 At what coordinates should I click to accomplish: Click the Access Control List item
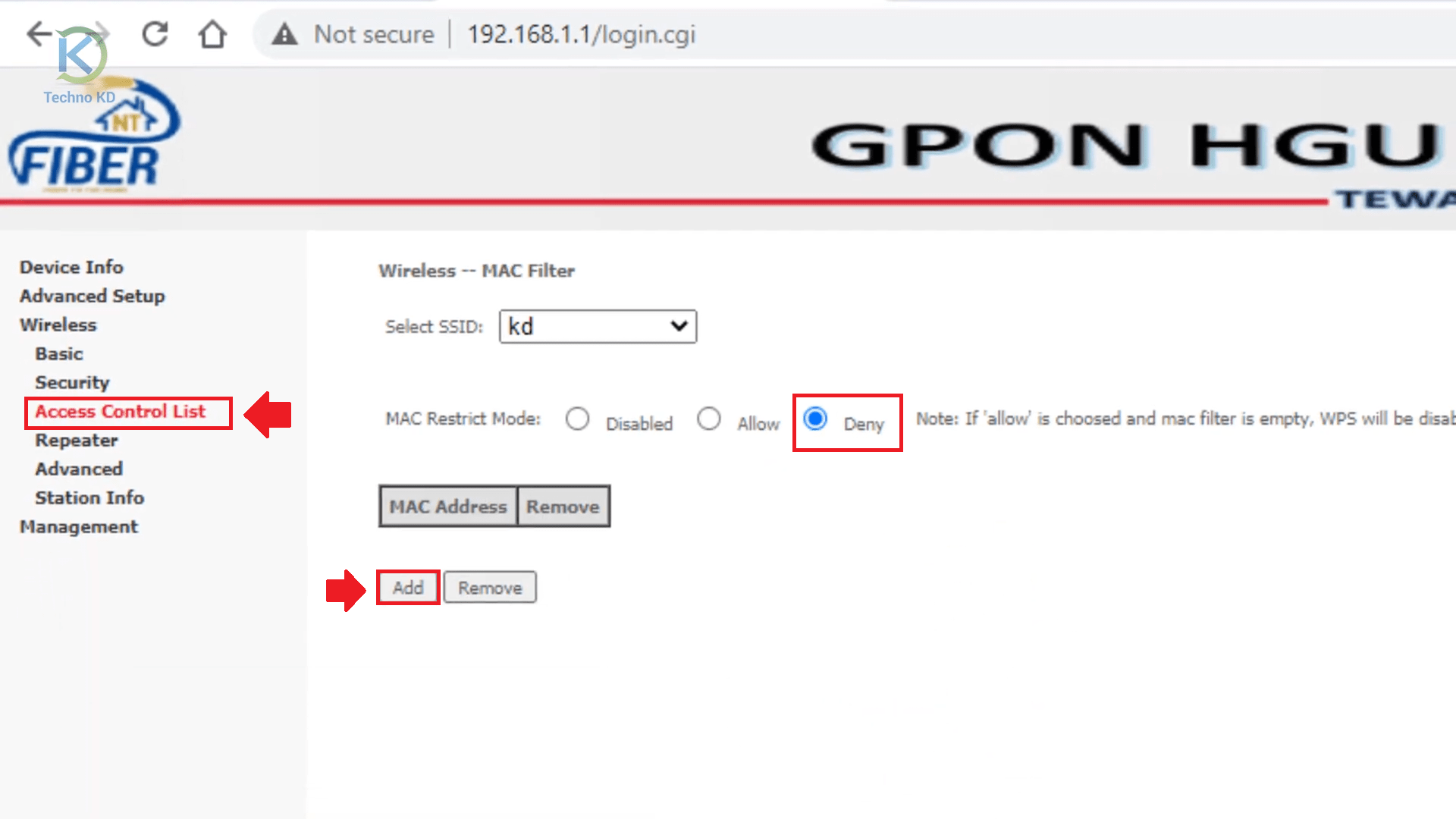(120, 411)
